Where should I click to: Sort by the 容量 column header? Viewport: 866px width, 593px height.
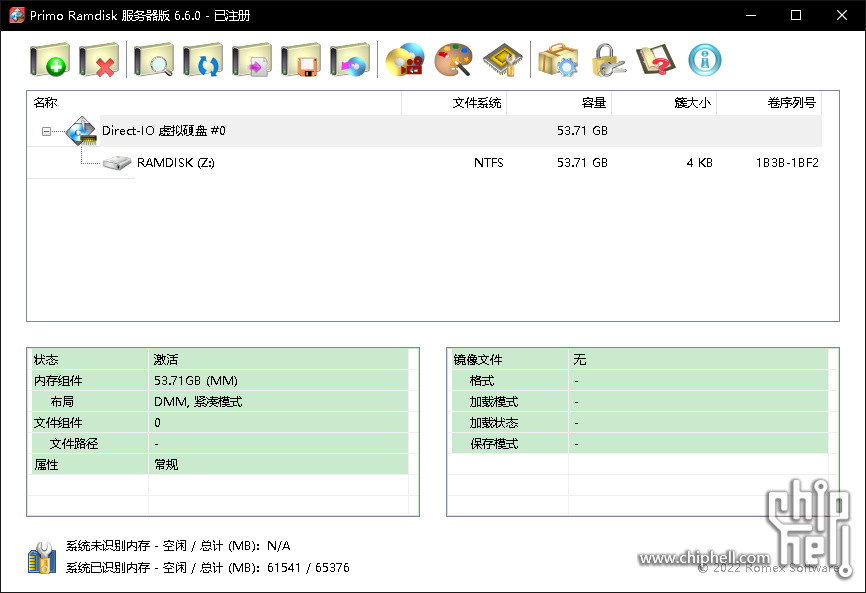tap(559, 103)
